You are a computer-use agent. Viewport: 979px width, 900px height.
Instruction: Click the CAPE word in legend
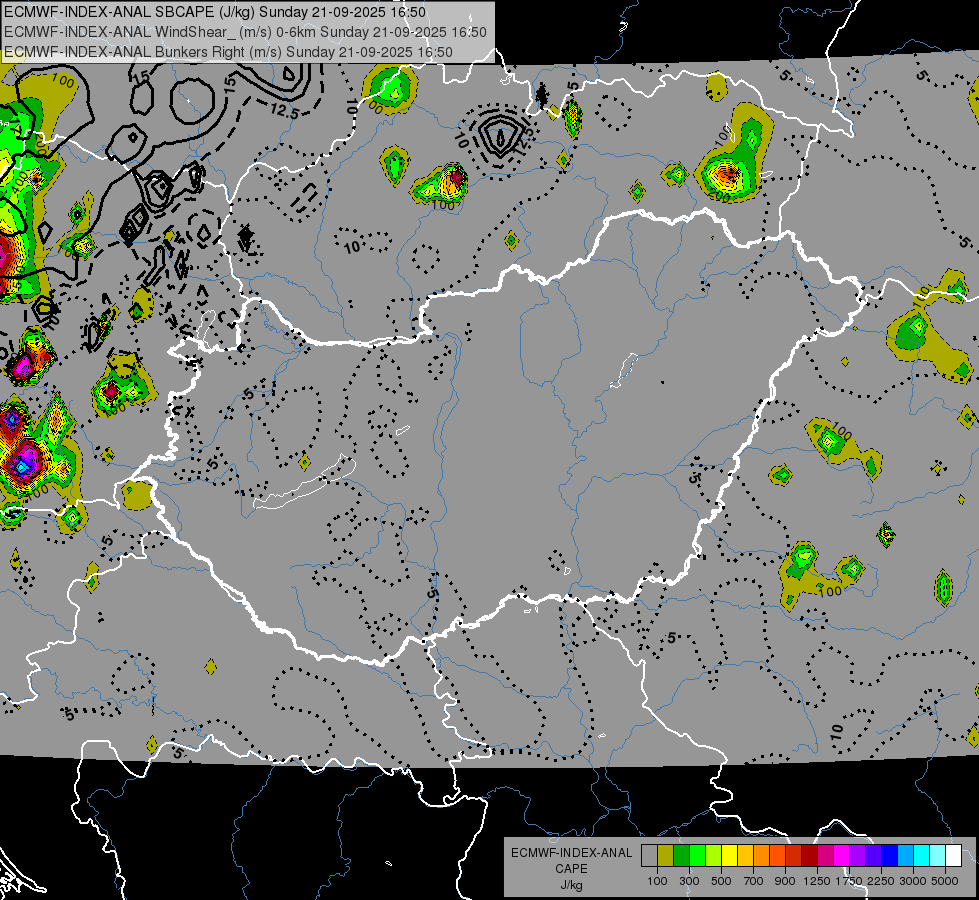pos(571,869)
